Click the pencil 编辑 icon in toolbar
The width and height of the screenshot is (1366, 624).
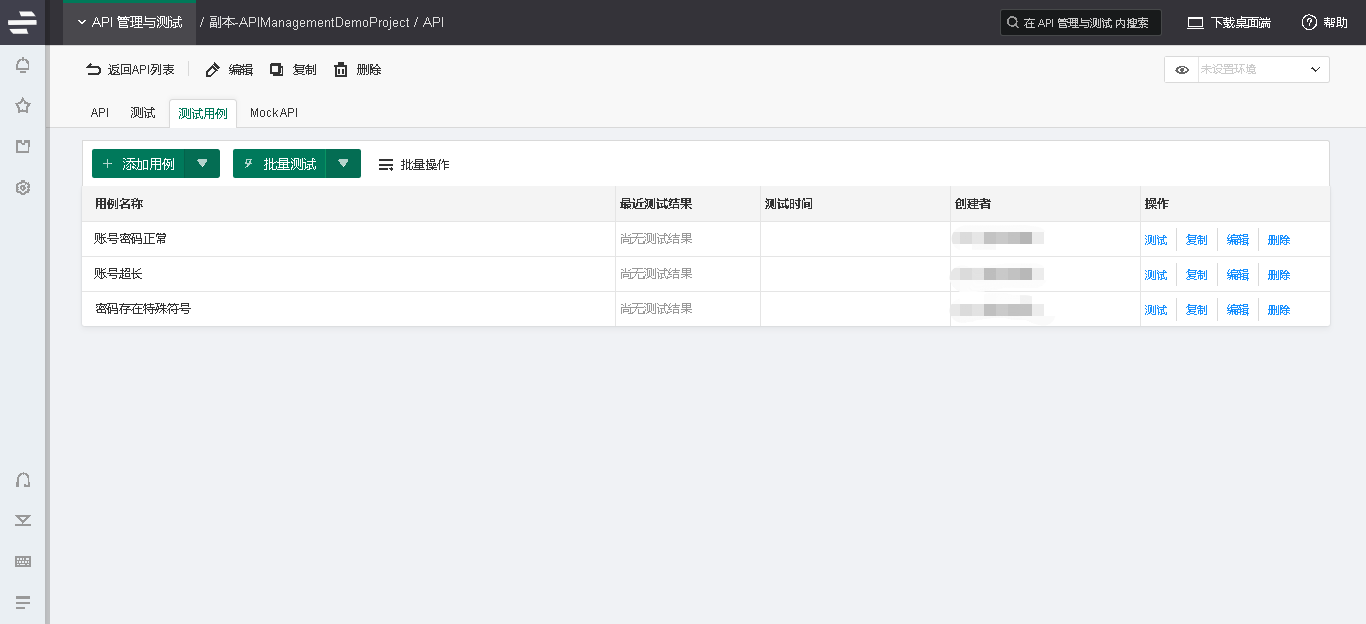(213, 70)
